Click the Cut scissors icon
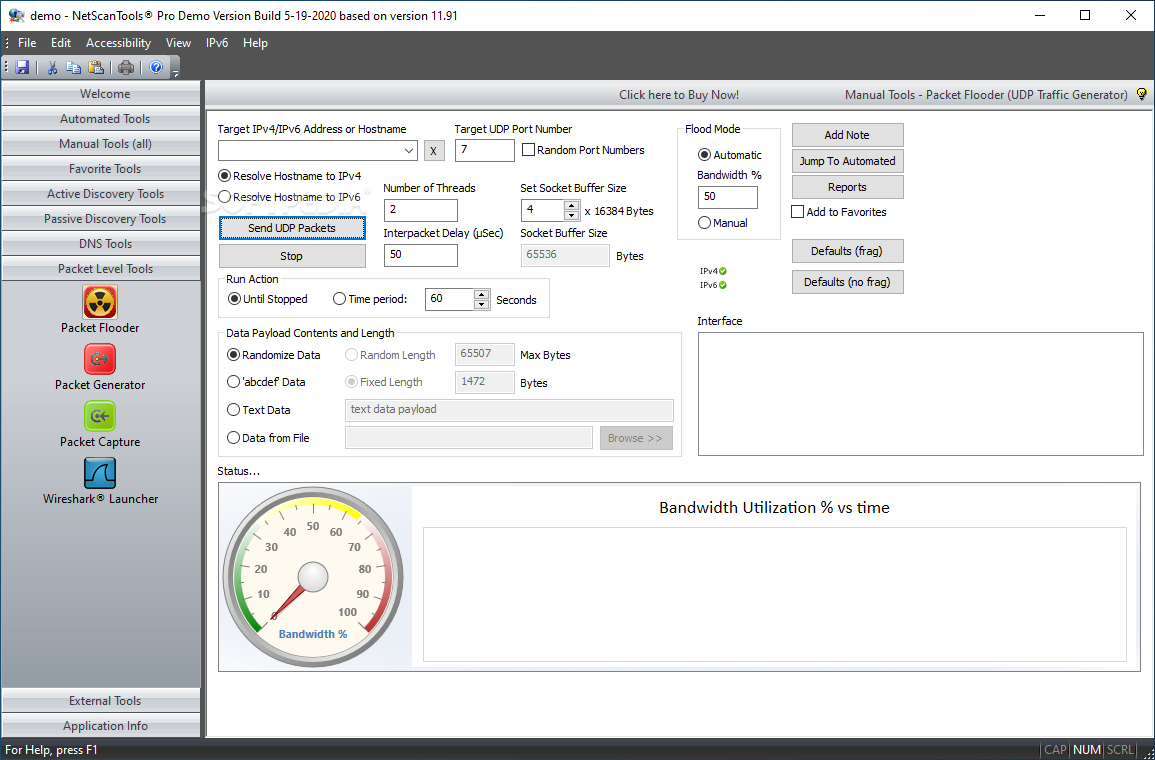Image resolution: width=1155 pixels, height=760 pixels. pyautogui.click(x=52, y=67)
